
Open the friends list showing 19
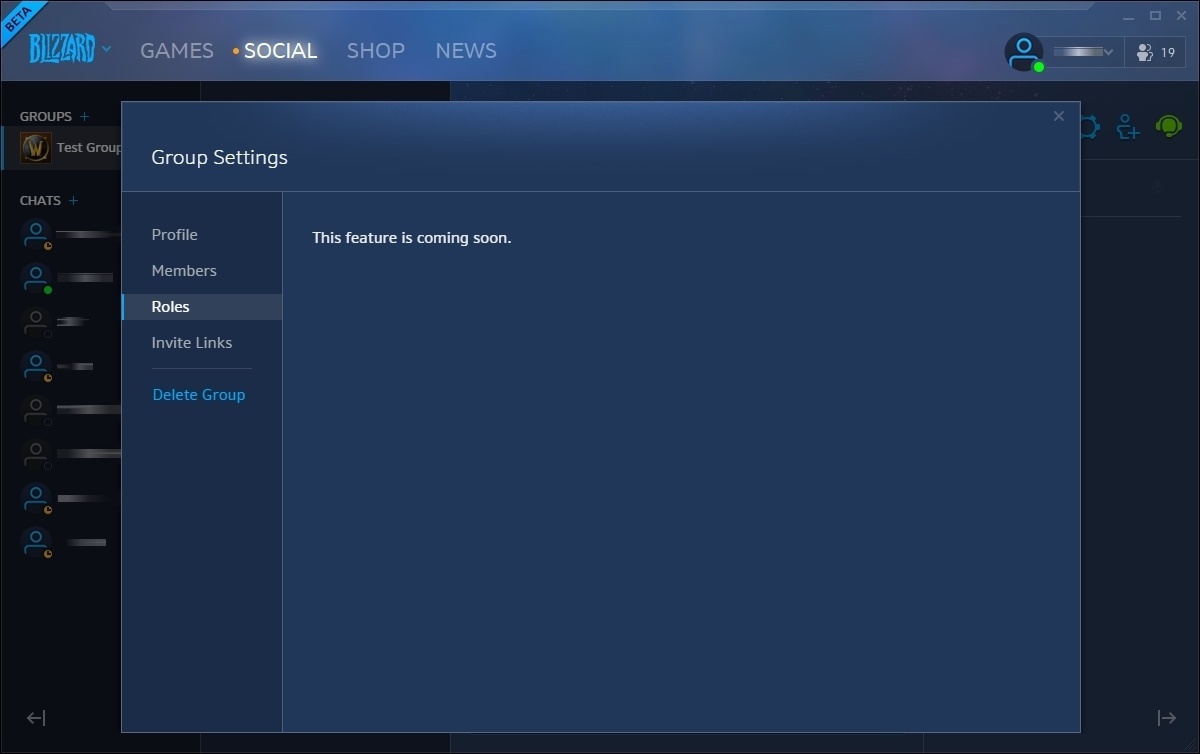[1156, 52]
